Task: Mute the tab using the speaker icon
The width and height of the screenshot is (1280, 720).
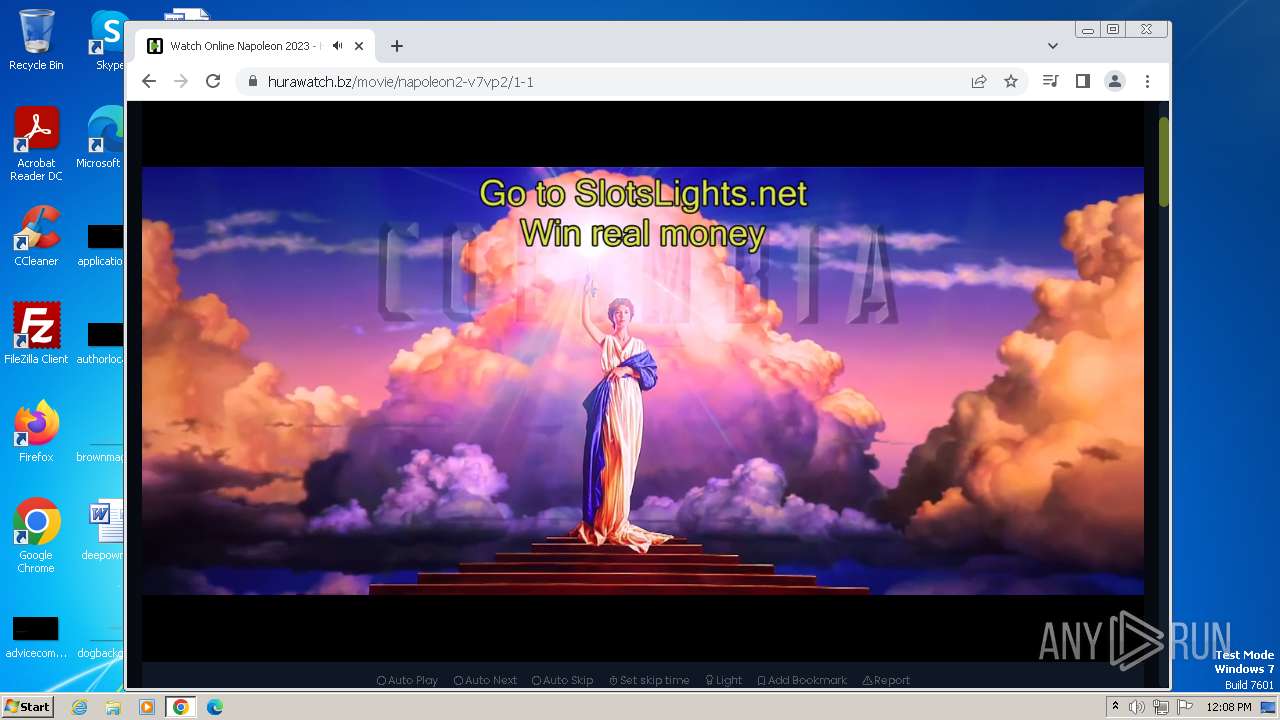Action: [x=338, y=46]
